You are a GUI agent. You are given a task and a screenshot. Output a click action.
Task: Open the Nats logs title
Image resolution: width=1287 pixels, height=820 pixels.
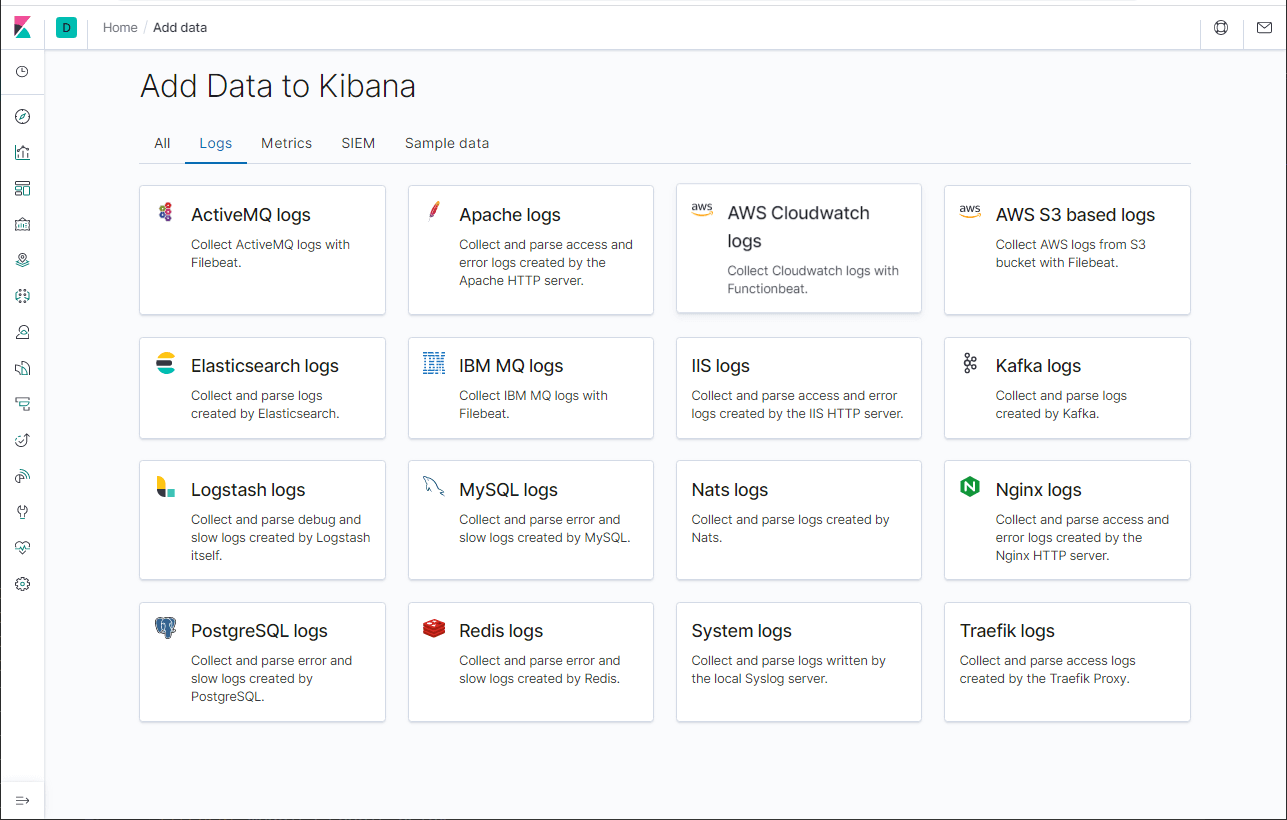point(730,490)
